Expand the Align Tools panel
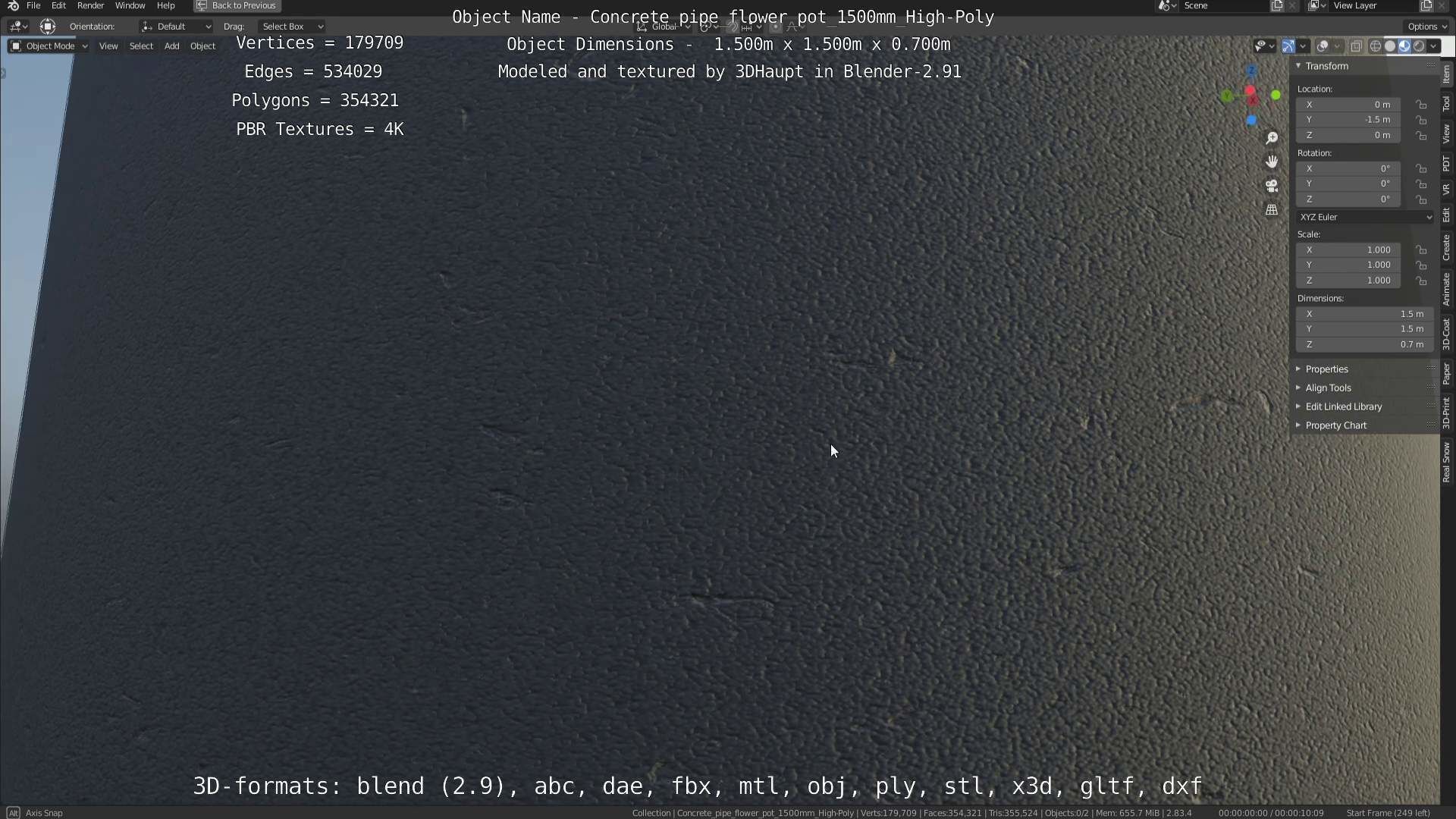This screenshot has height=819, width=1456. 1328,388
